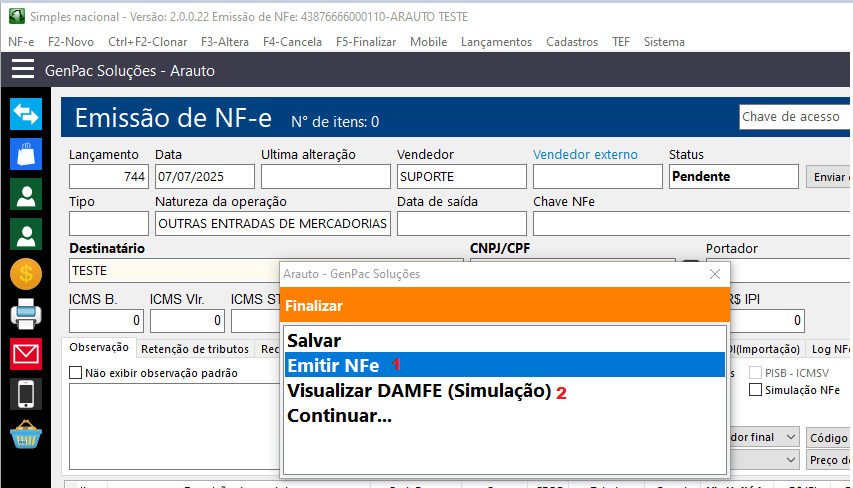The image size is (853, 488).
Task: Close the Finalizar dialog with the X
Action: (714, 273)
